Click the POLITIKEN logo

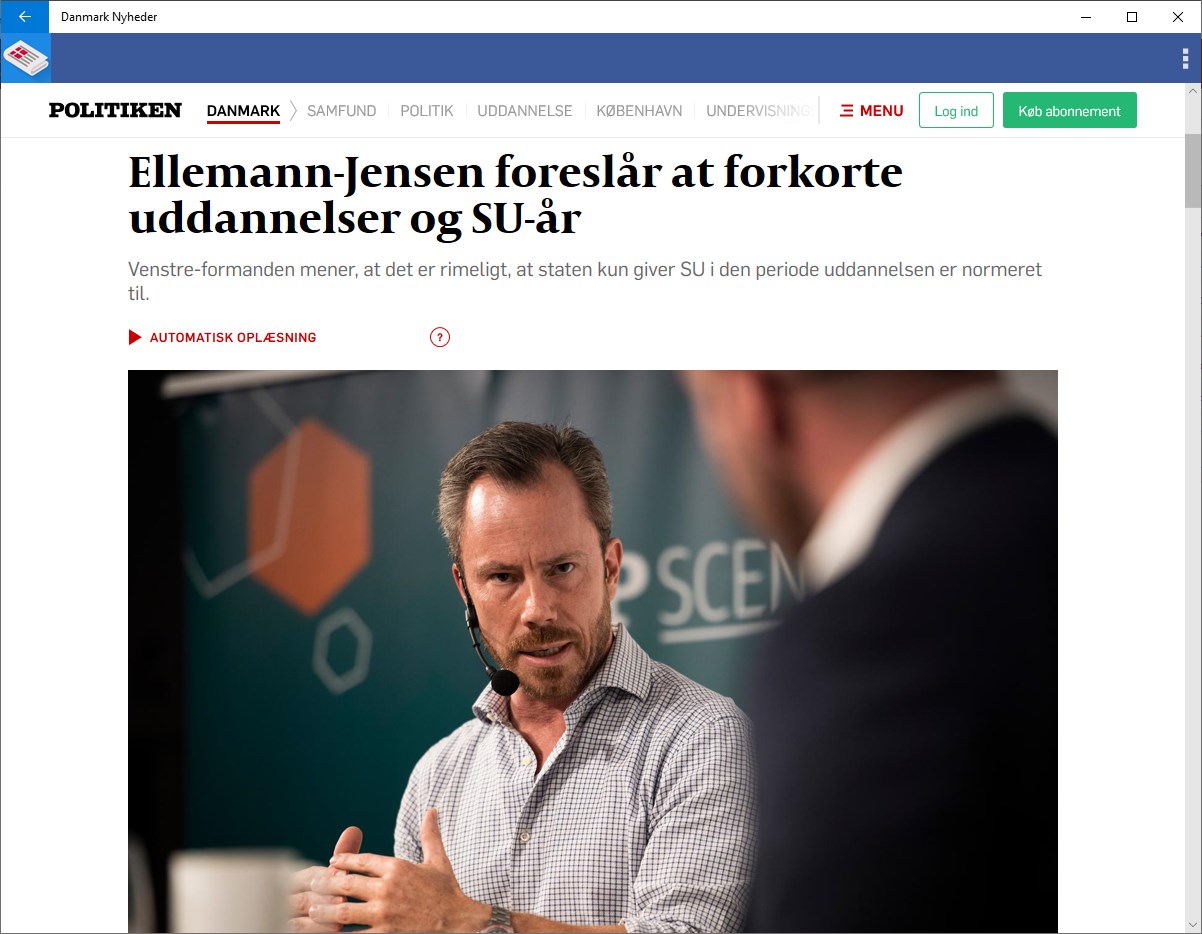(x=115, y=110)
